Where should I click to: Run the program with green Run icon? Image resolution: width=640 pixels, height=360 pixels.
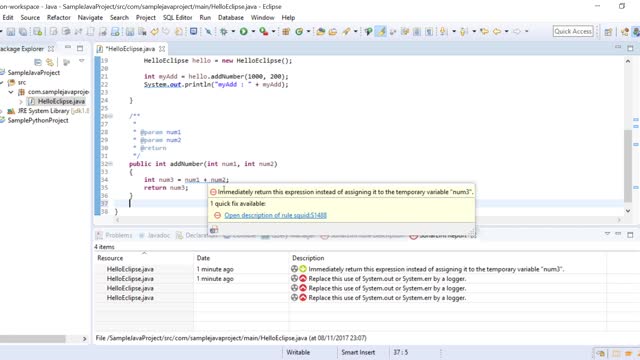coord(244,31)
